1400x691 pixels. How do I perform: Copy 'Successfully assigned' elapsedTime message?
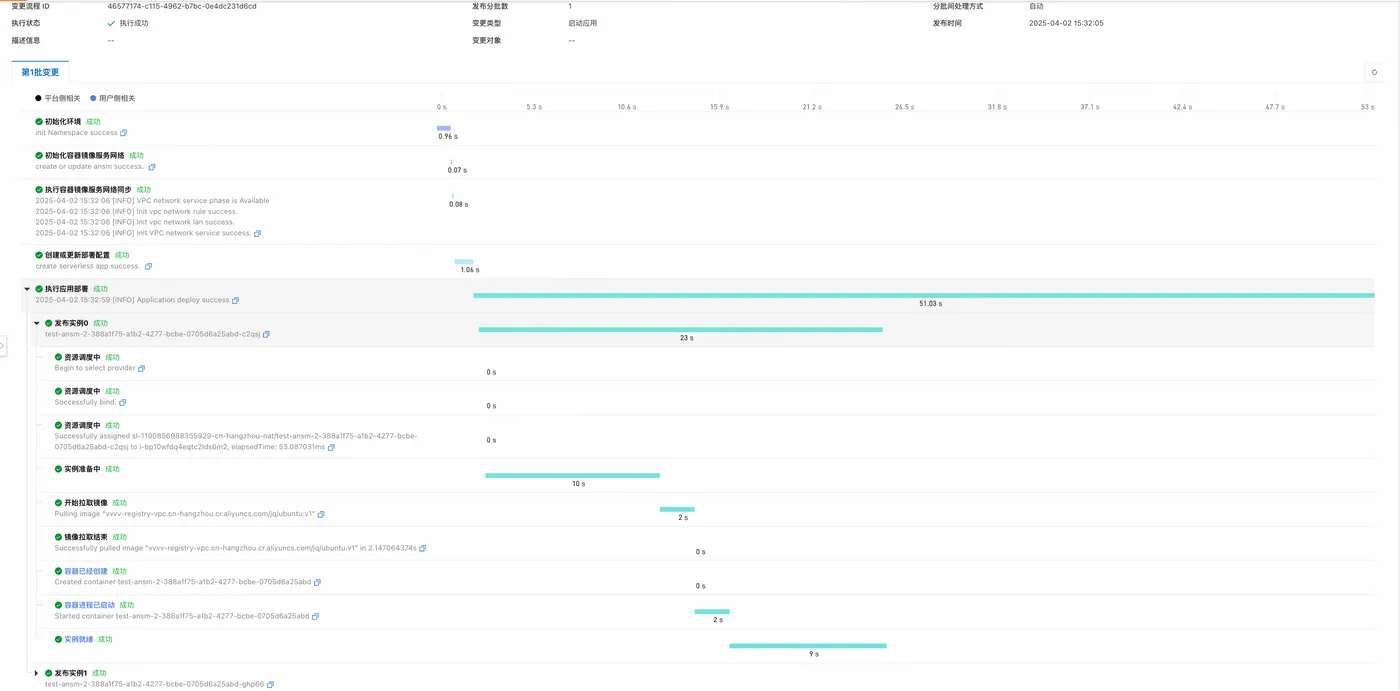pos(331,447)
